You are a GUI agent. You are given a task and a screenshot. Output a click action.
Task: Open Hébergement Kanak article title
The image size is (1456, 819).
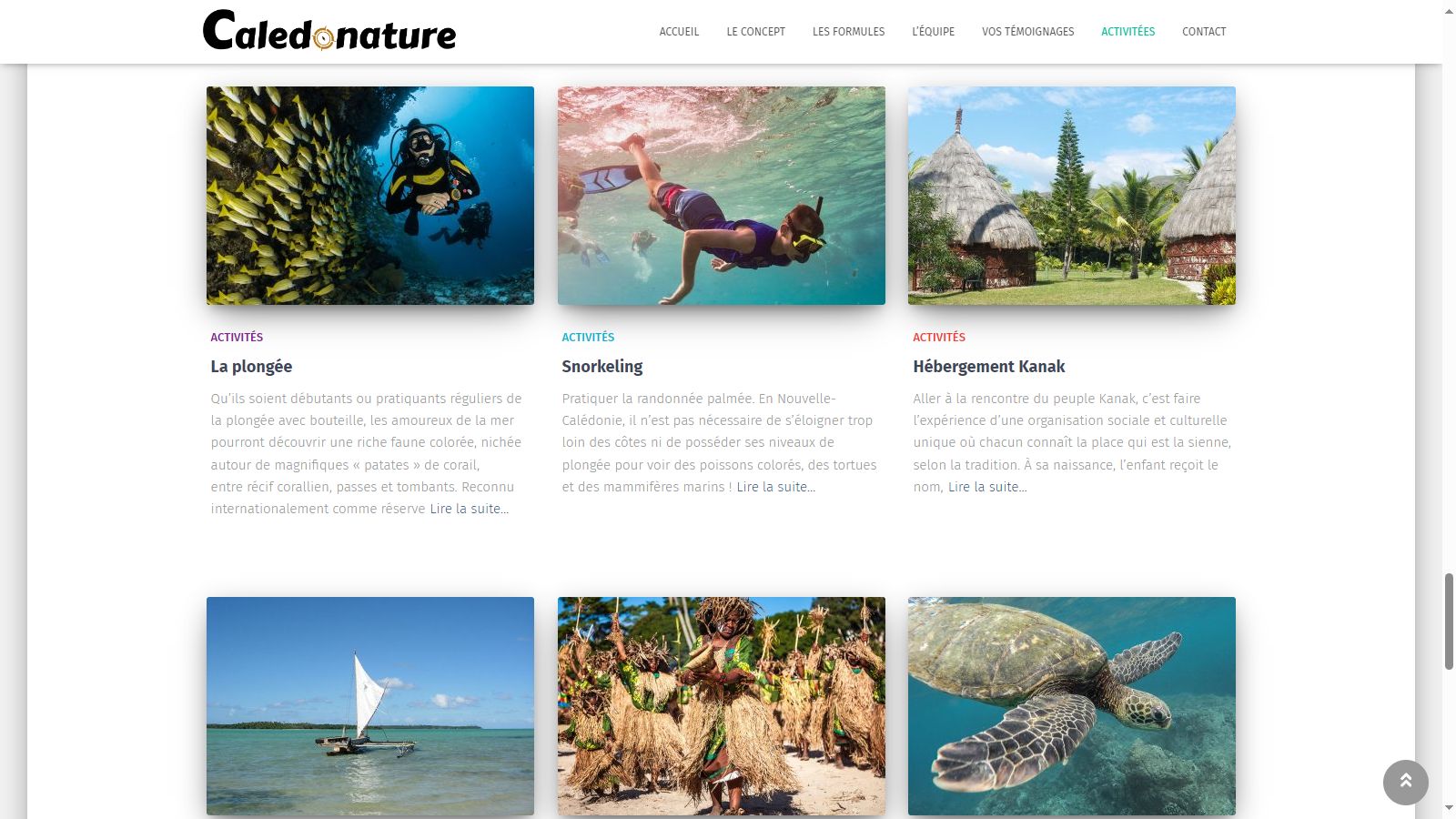[x=989, y=367]
